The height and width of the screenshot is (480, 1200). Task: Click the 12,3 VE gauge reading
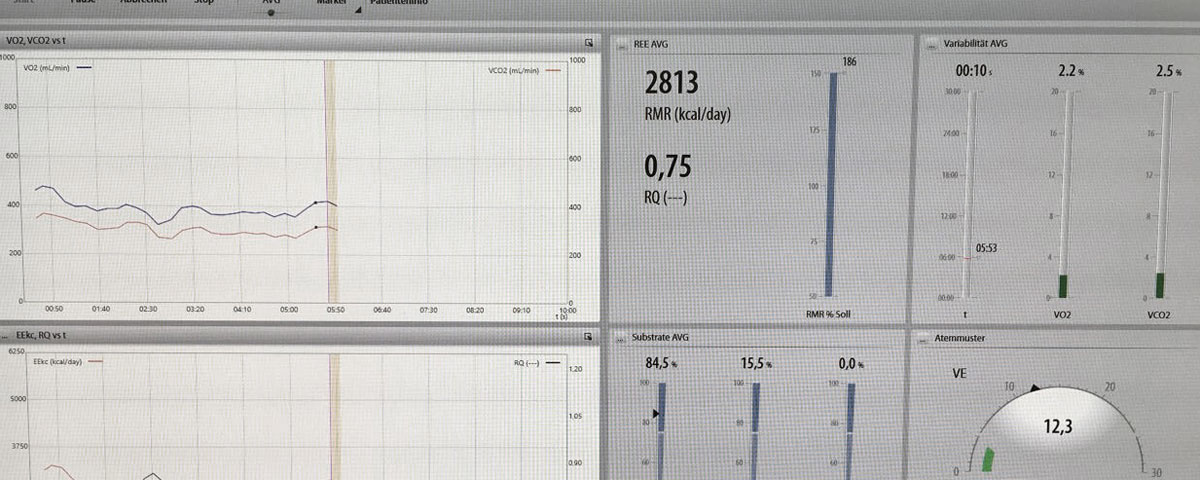(x=1058, y=426)
